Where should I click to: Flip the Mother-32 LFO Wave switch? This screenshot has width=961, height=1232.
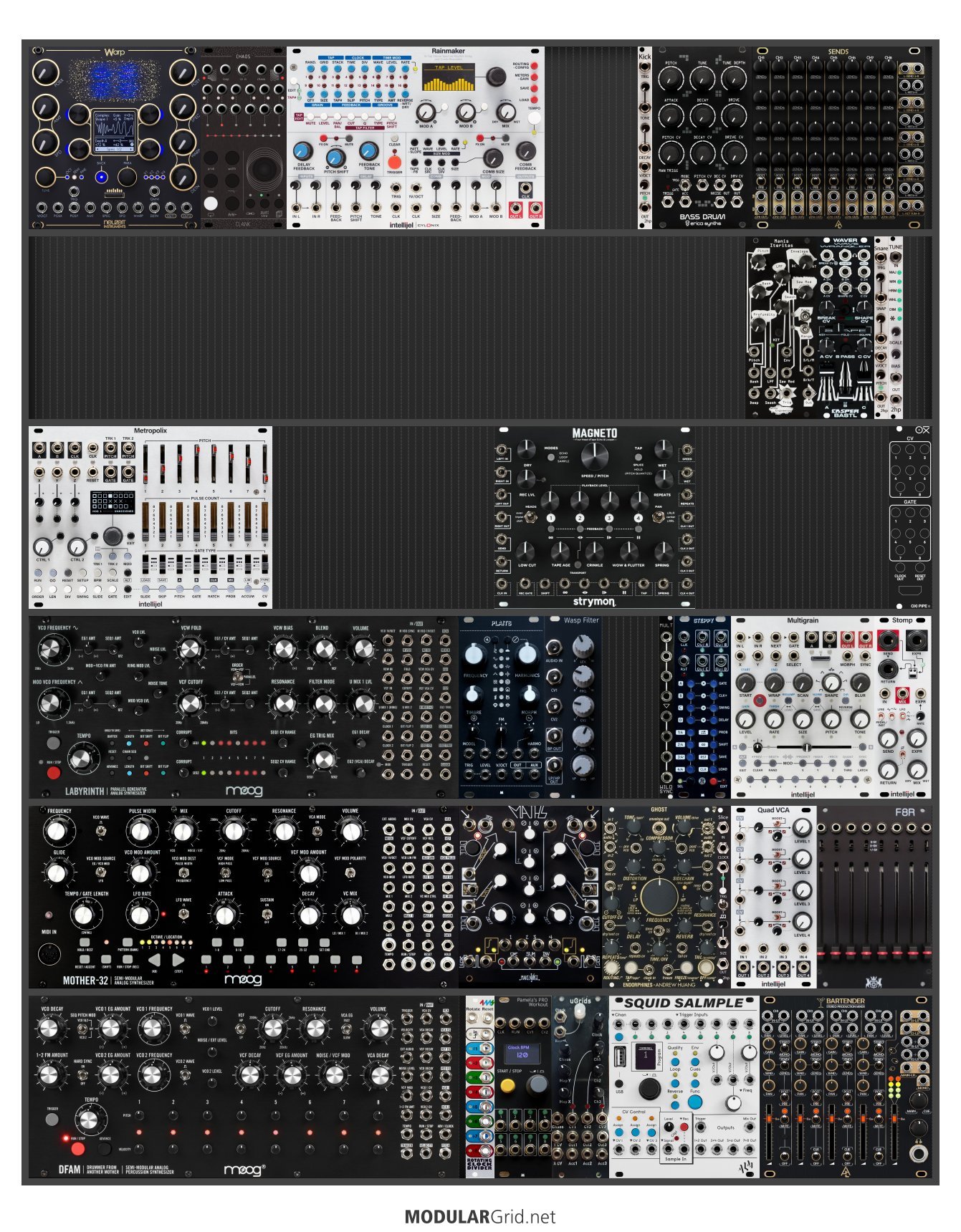[x=183, y=915]
